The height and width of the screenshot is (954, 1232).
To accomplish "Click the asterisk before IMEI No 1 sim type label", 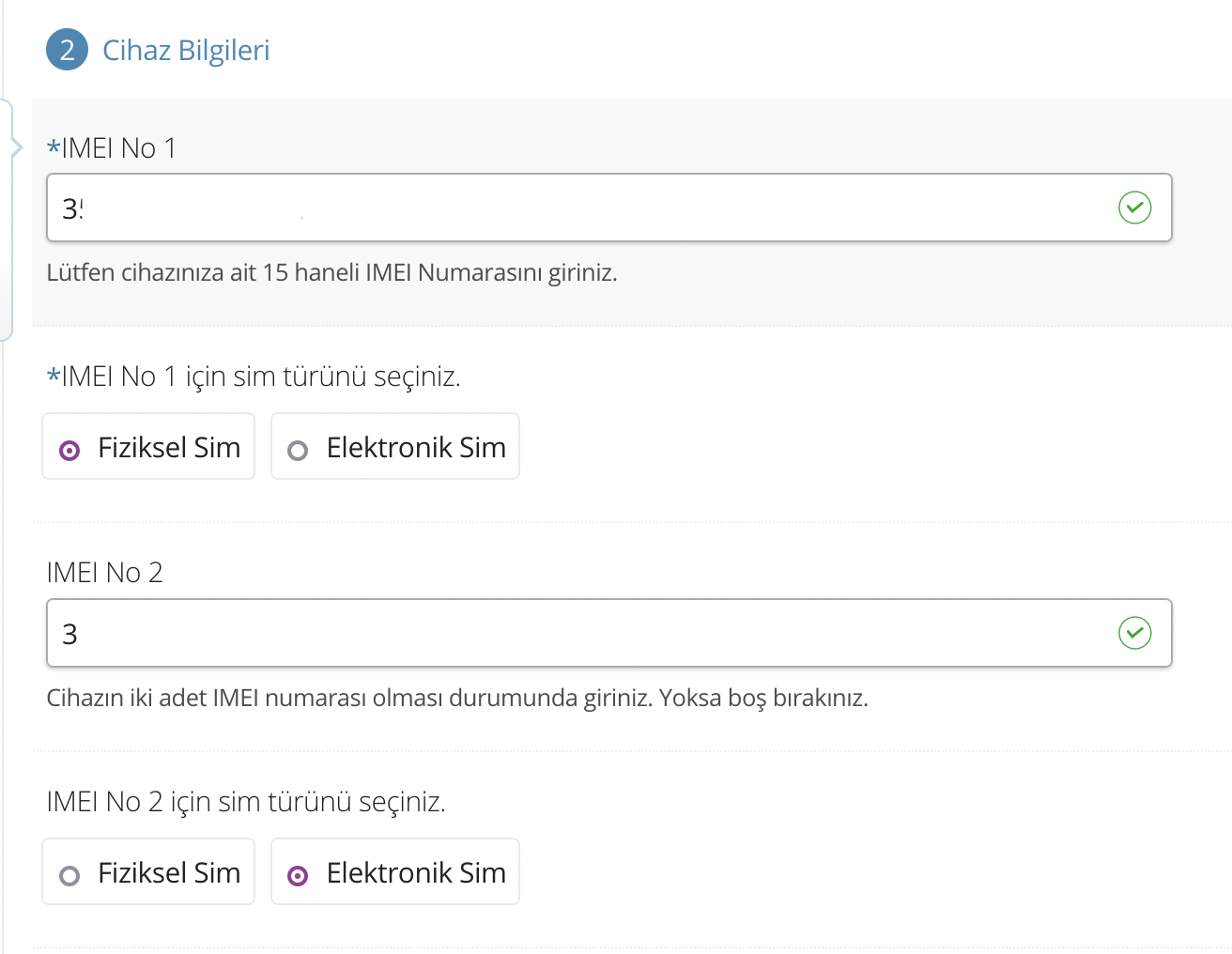I will (54, 377).
